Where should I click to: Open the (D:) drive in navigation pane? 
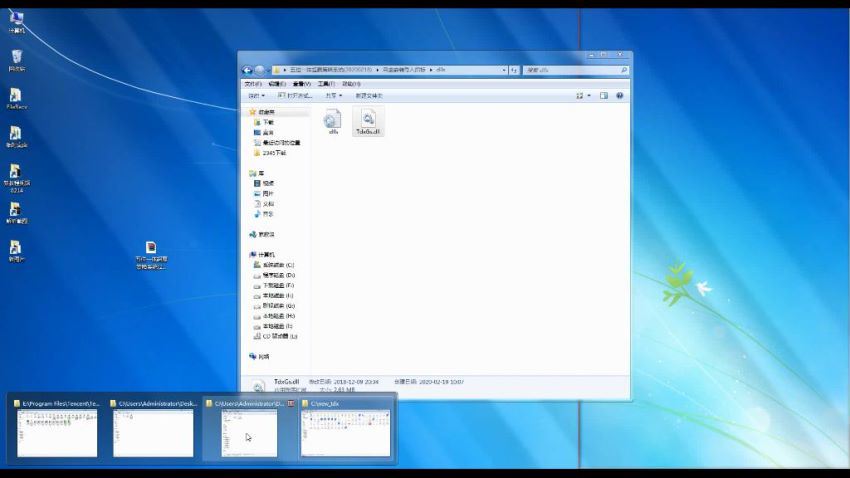[x=274, y=275]
